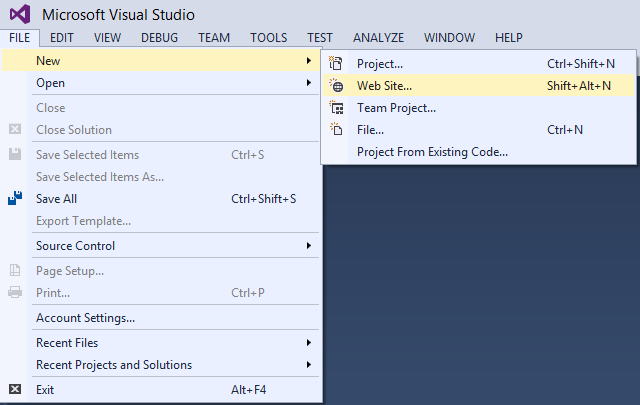The height and width of the screenshot is (405, 640).
Task: Open the HELP menu
Action: (509, 38)
